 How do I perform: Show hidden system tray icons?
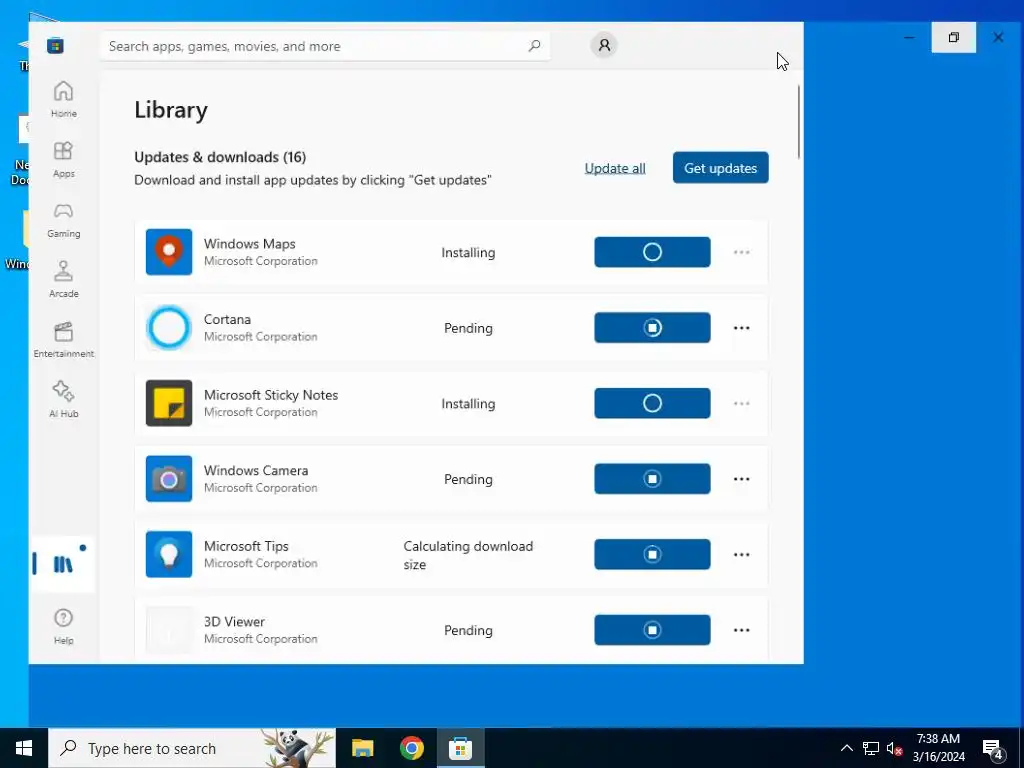846,748
